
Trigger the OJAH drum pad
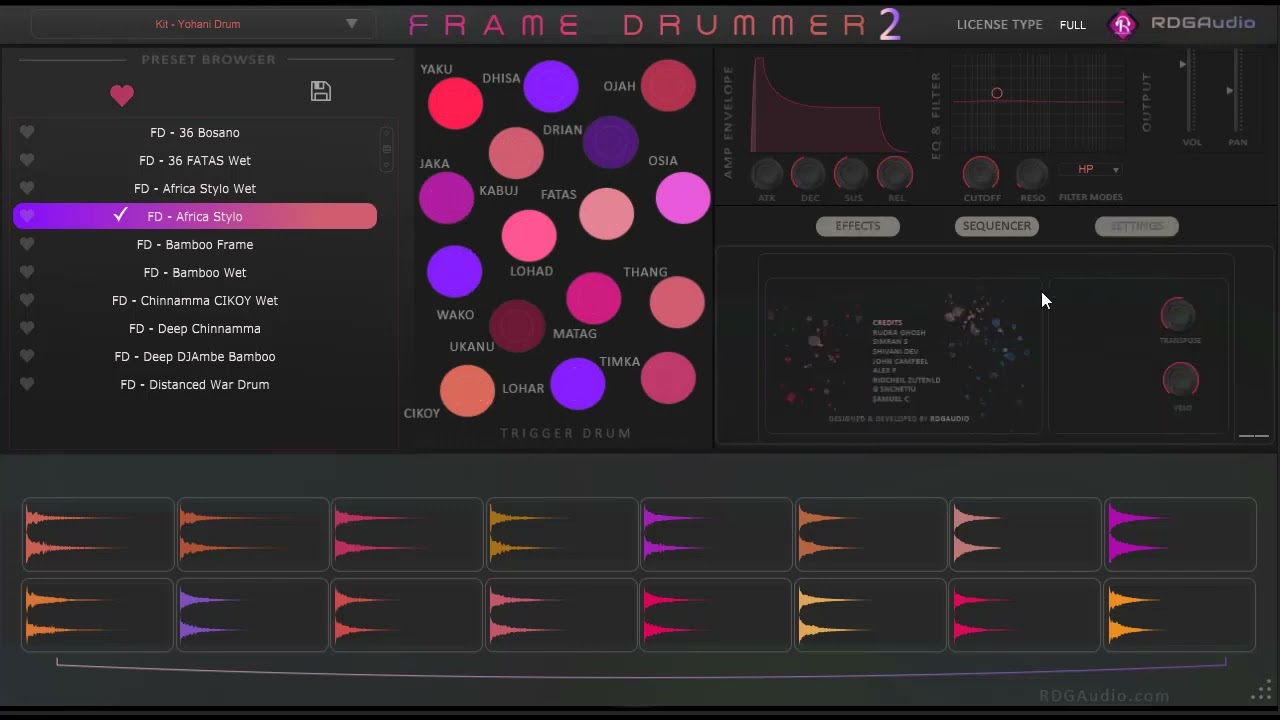point(668,85)
